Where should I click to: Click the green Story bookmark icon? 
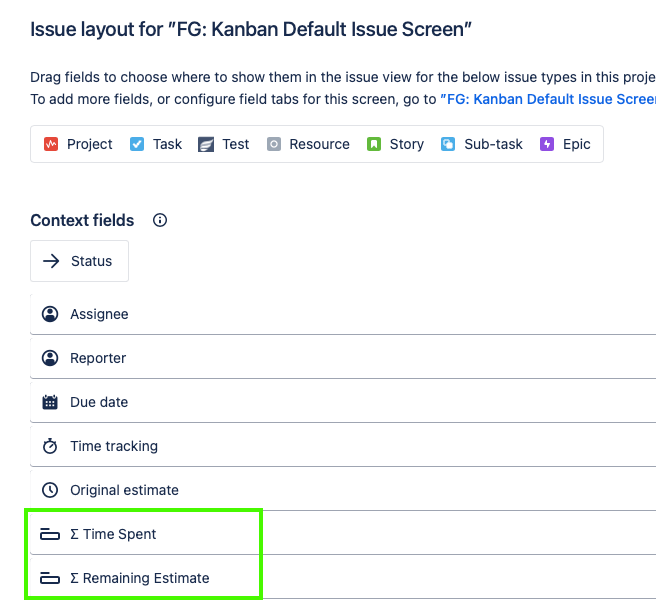374,144
